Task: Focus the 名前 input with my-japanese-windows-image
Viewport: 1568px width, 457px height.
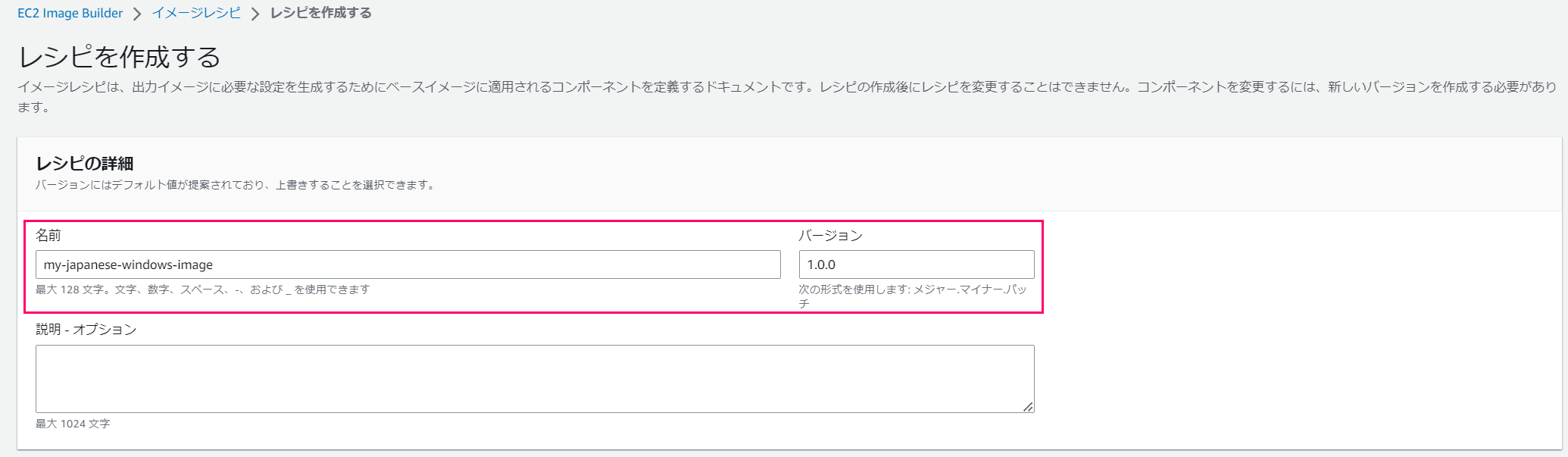Action: coord(408,264)
